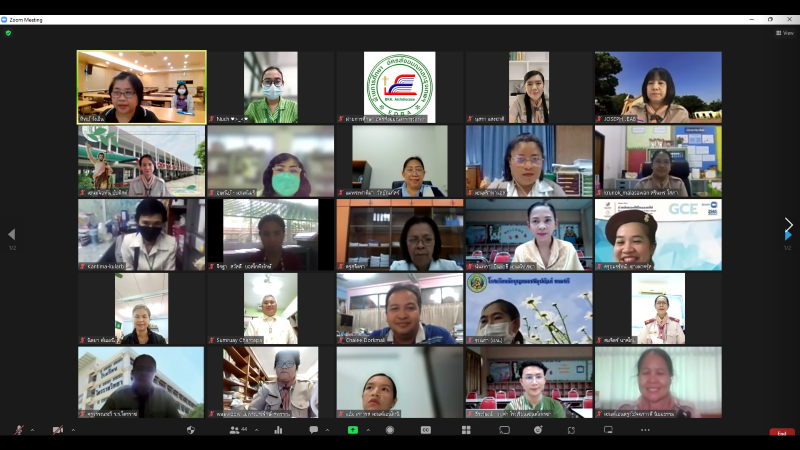Click the green encryption shield icon
Image resolution: width=800 pixels, height=450 pixels.
point(8,33)
